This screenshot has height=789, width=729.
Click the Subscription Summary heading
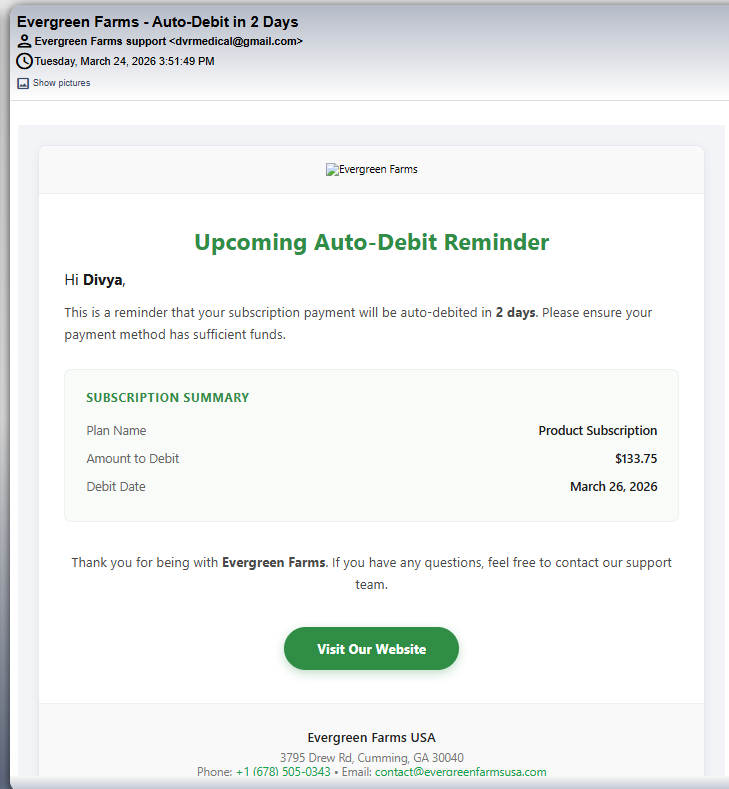[x=167, y=398]
